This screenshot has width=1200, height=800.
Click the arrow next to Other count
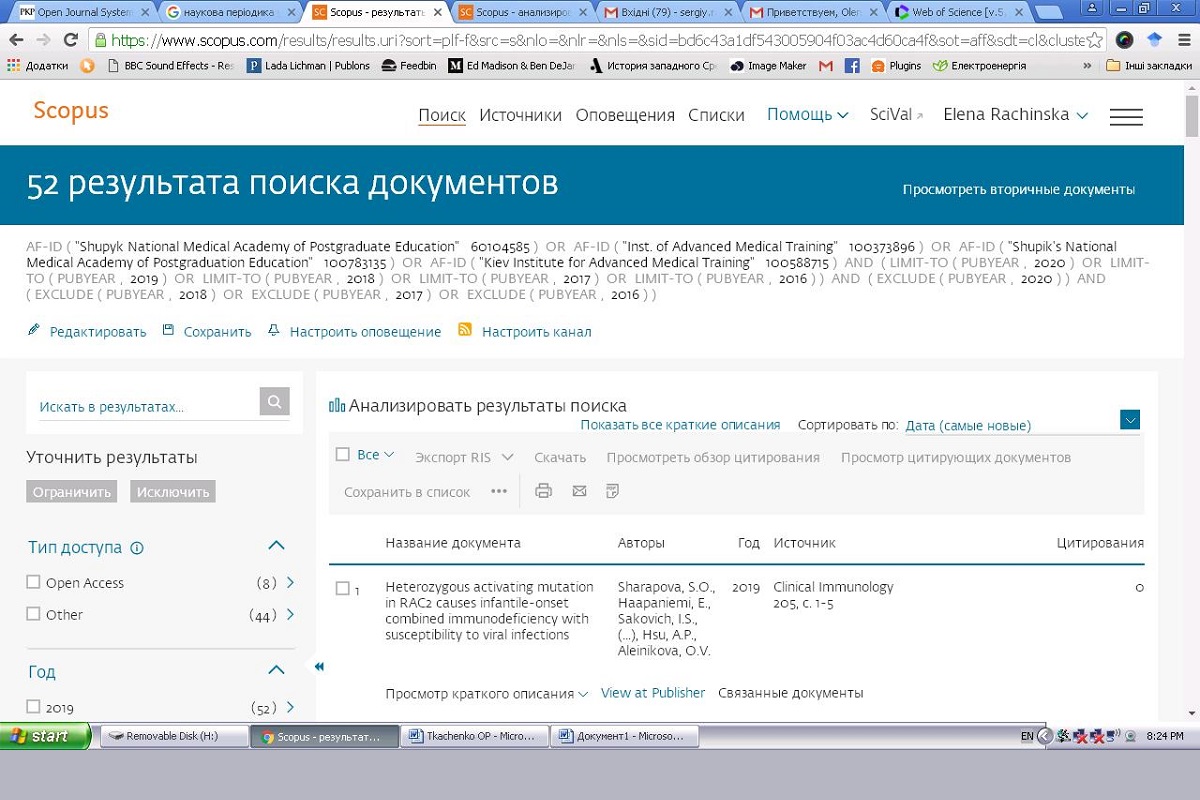click(290, 614)
